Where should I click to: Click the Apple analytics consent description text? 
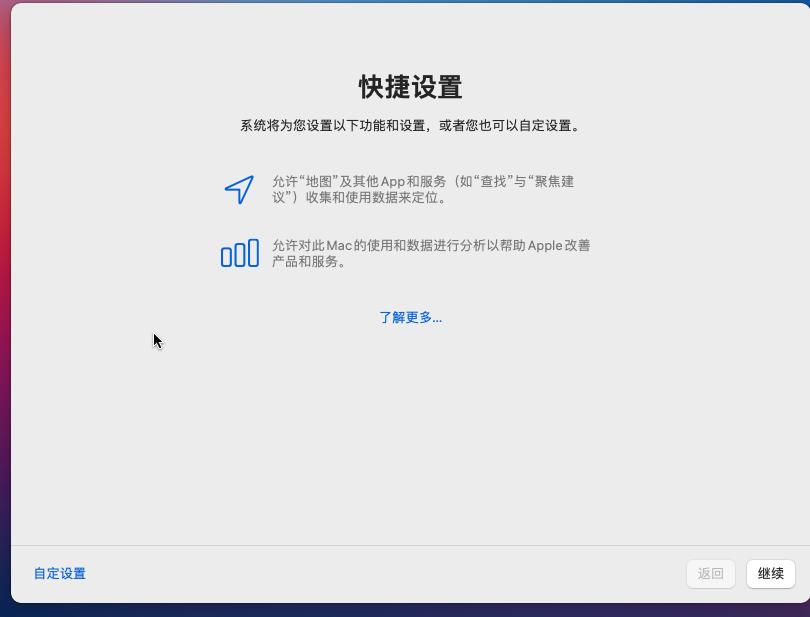coord(430,254)
